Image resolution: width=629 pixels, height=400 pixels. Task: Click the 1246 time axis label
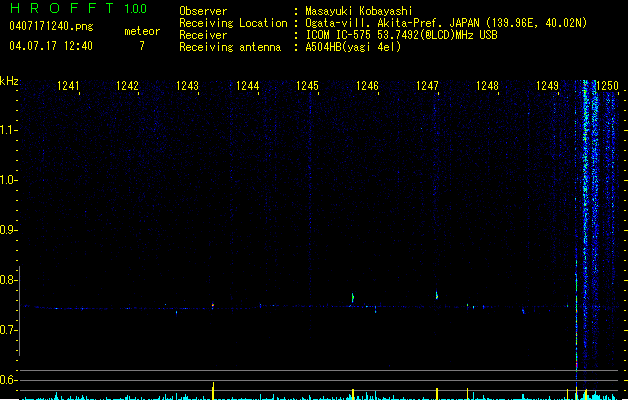[367, 86]
